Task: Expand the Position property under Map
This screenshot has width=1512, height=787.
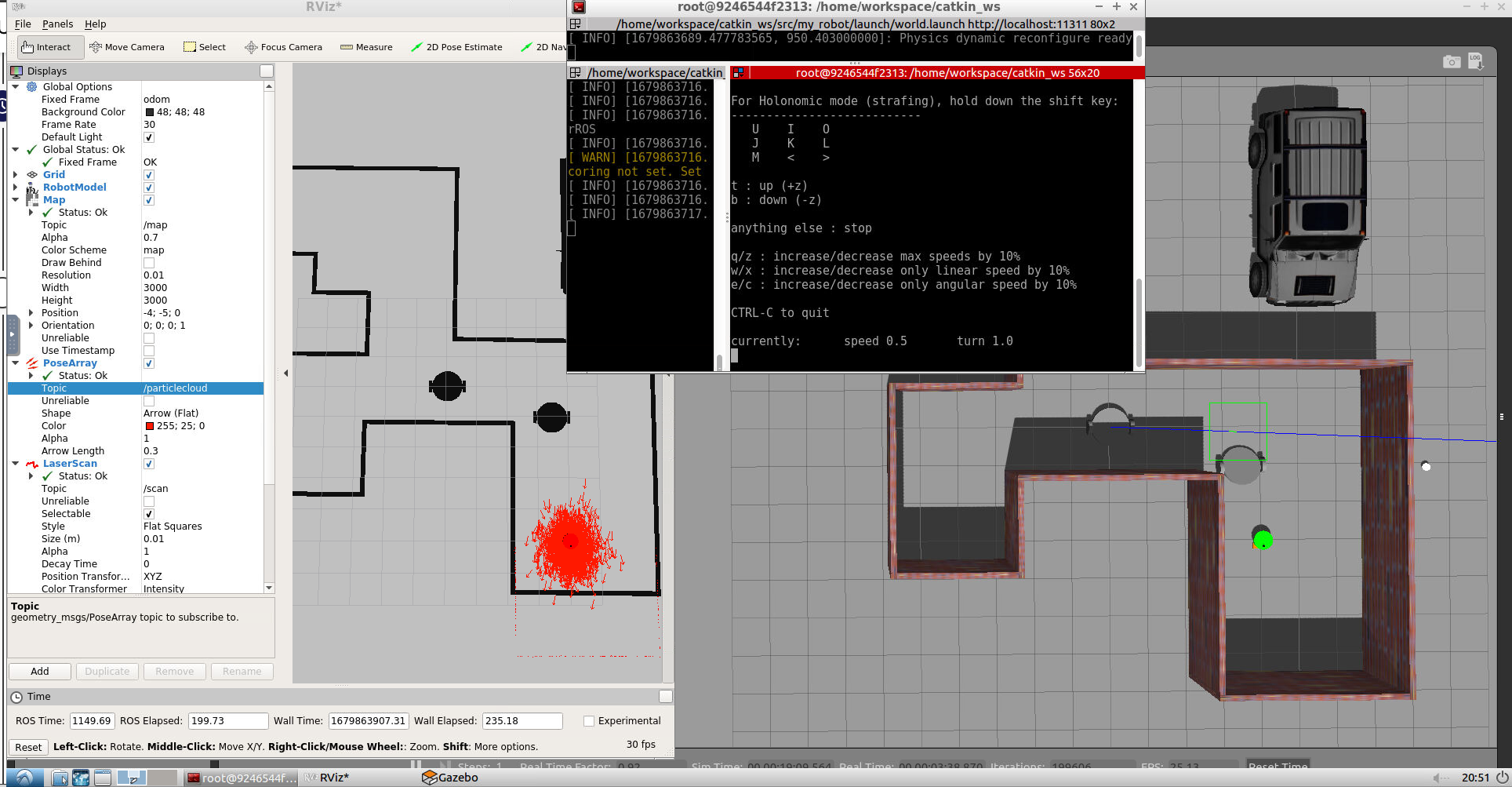Action: [31, 313]
